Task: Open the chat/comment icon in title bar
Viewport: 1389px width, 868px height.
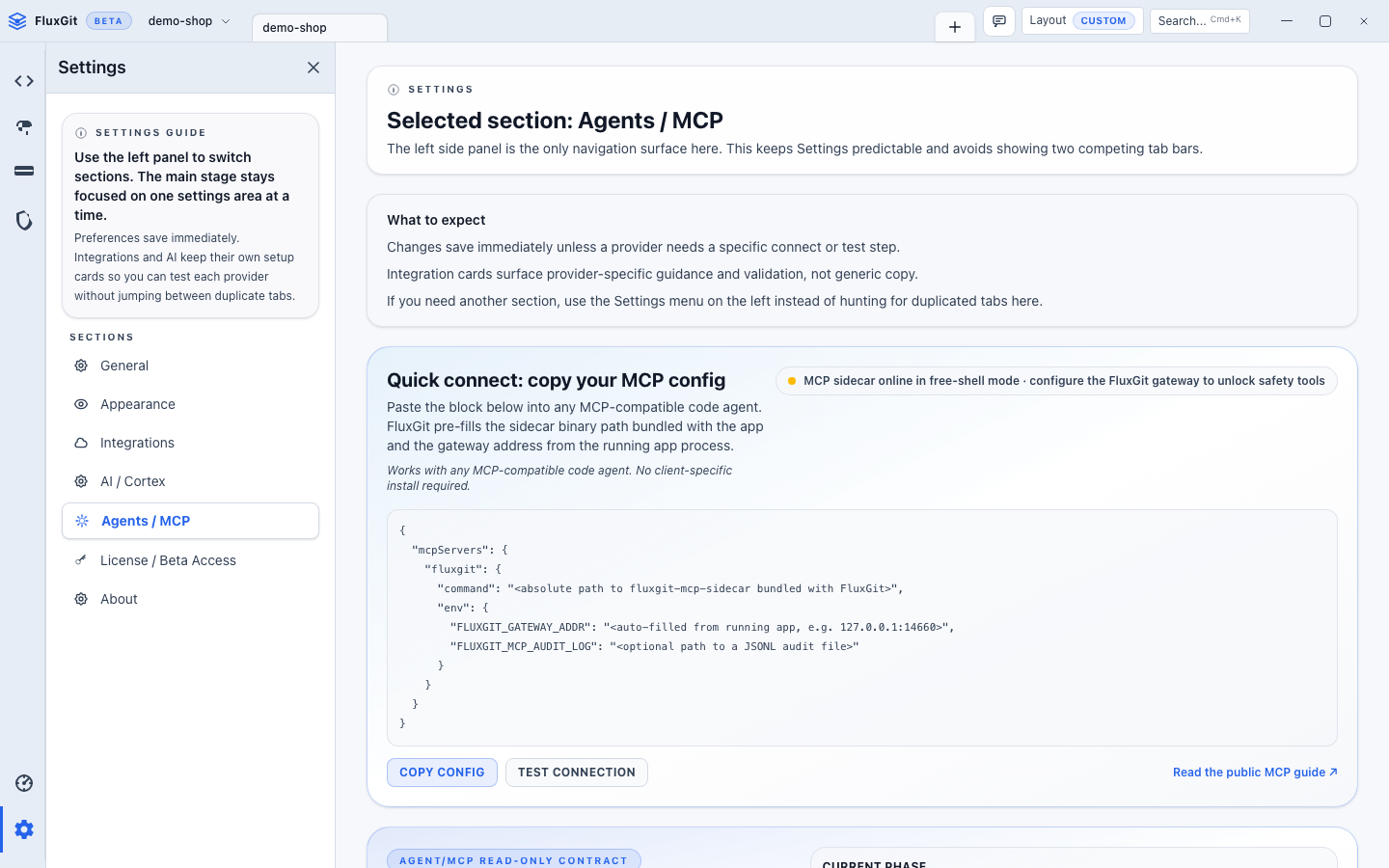Action: click(999, 21)
